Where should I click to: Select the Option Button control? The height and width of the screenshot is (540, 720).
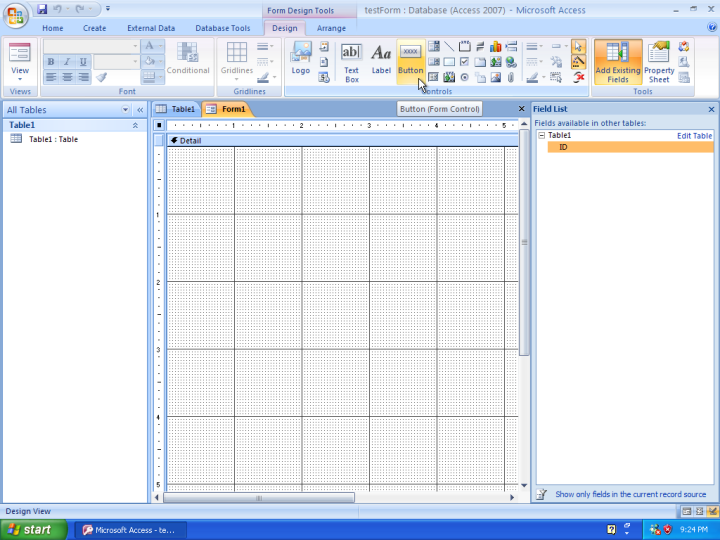(x=465, y=78)
